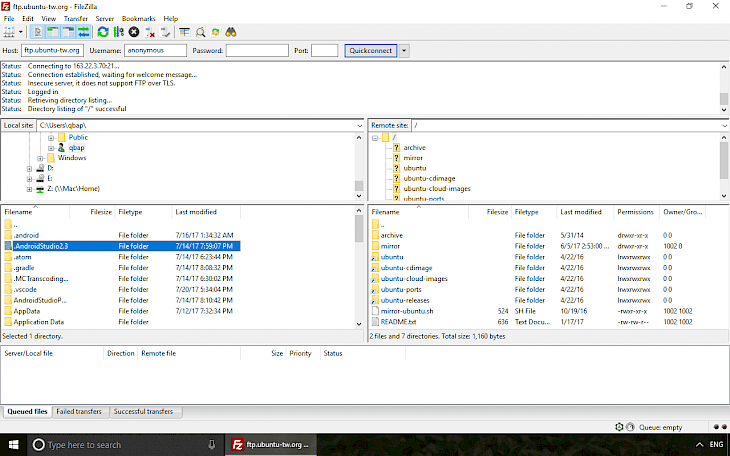Reconnect to the last server icon

(165, 32)
